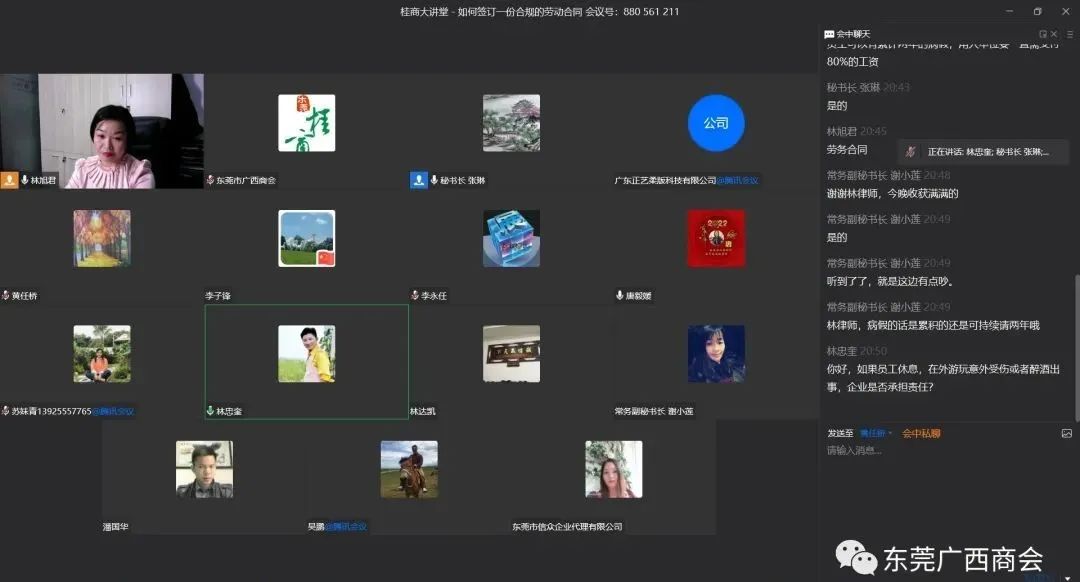Select 秘书长 张琳's landscape painting avatar
Viewport: 1080px width, 582px height.
click(511, 123)
